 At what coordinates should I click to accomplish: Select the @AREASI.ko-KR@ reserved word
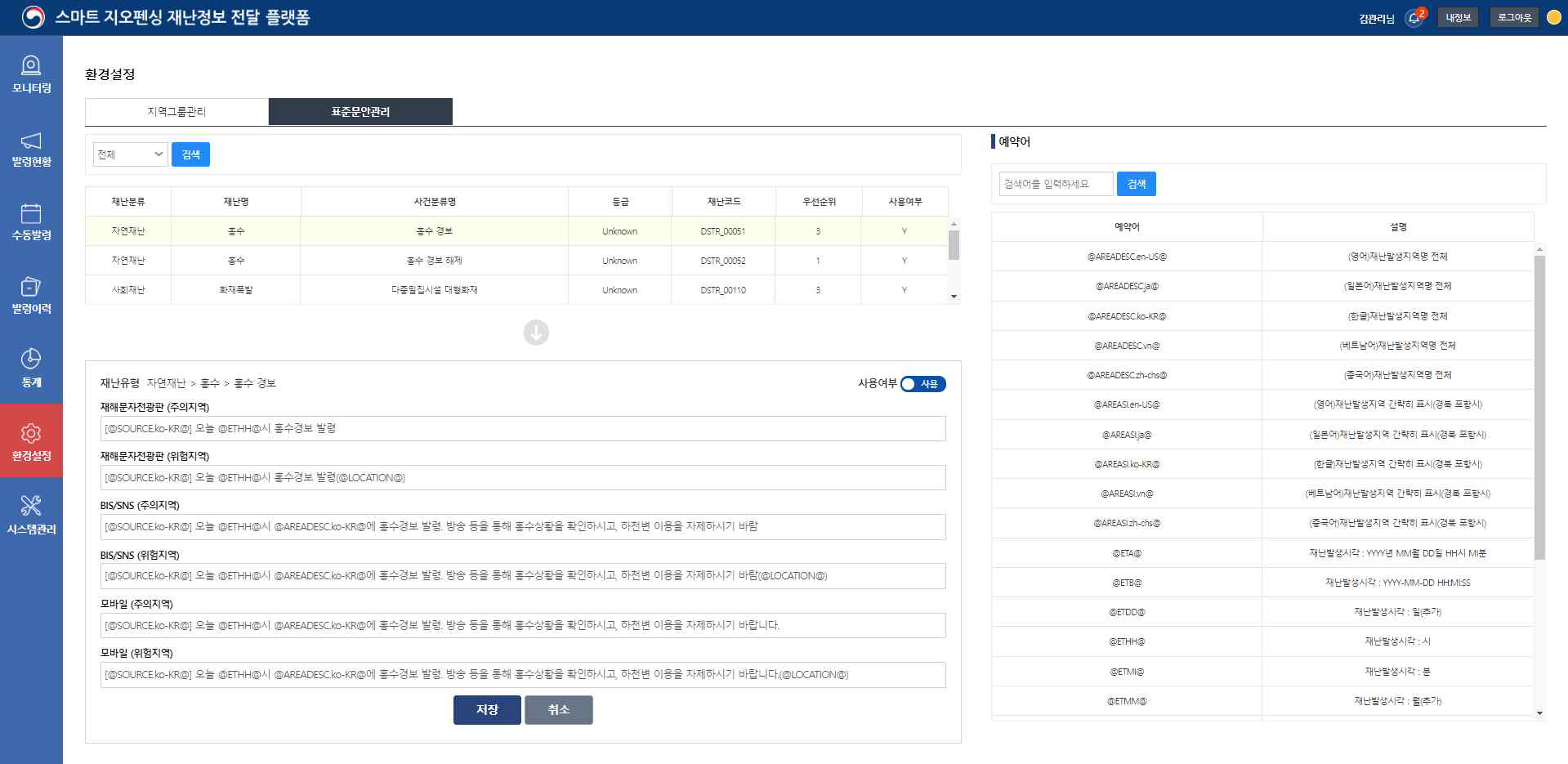coord(1127,464)
